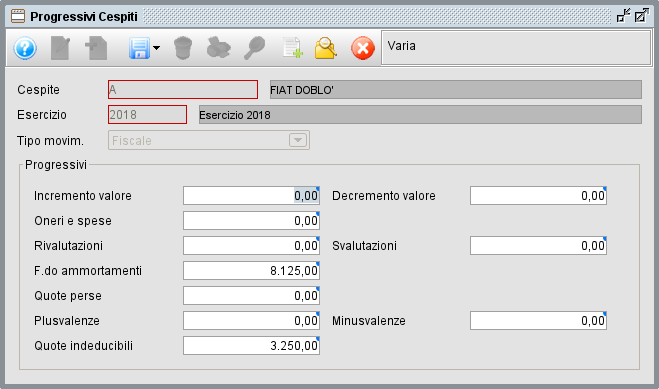The image size is (659, 389).
Task: Click the document with green plus icon
Action: click(293, 48)
